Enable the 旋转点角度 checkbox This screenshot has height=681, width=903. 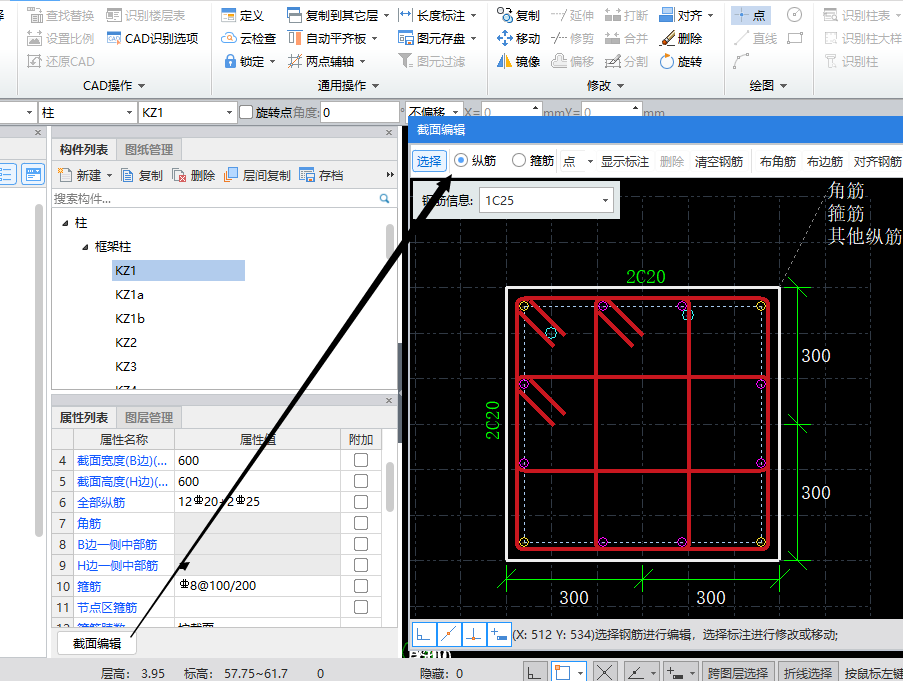pos(246,112)
